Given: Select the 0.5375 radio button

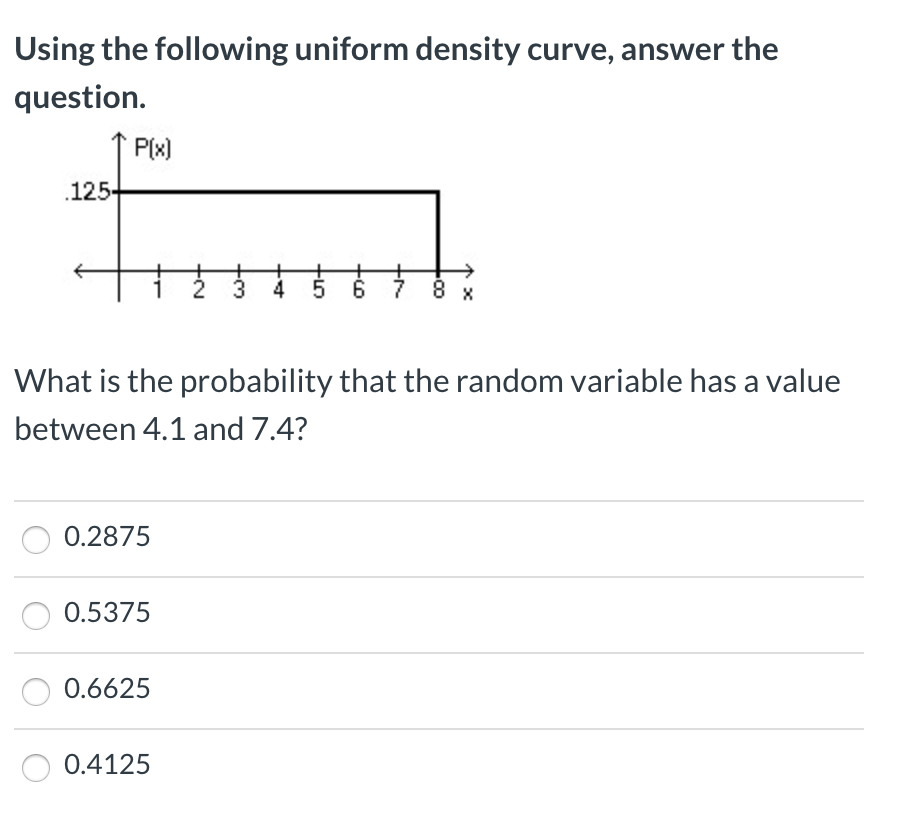Looking at the screenshot, I should pyautogui.click(x=36, y=615).
